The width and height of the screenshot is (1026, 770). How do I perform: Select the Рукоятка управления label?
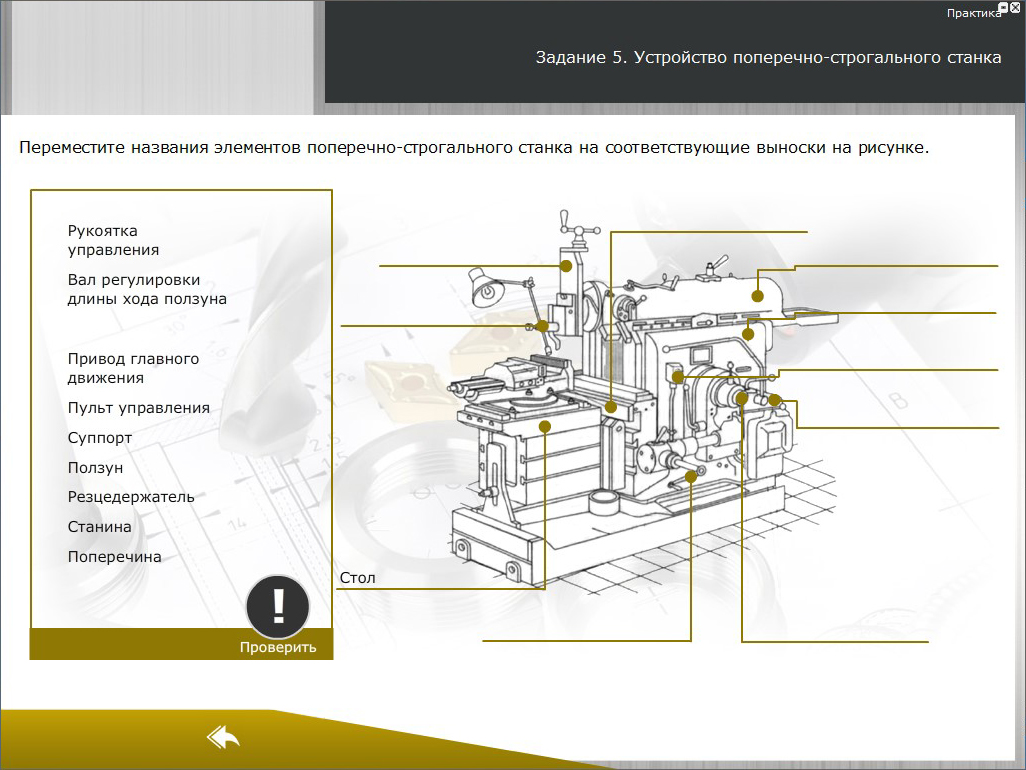113,241
